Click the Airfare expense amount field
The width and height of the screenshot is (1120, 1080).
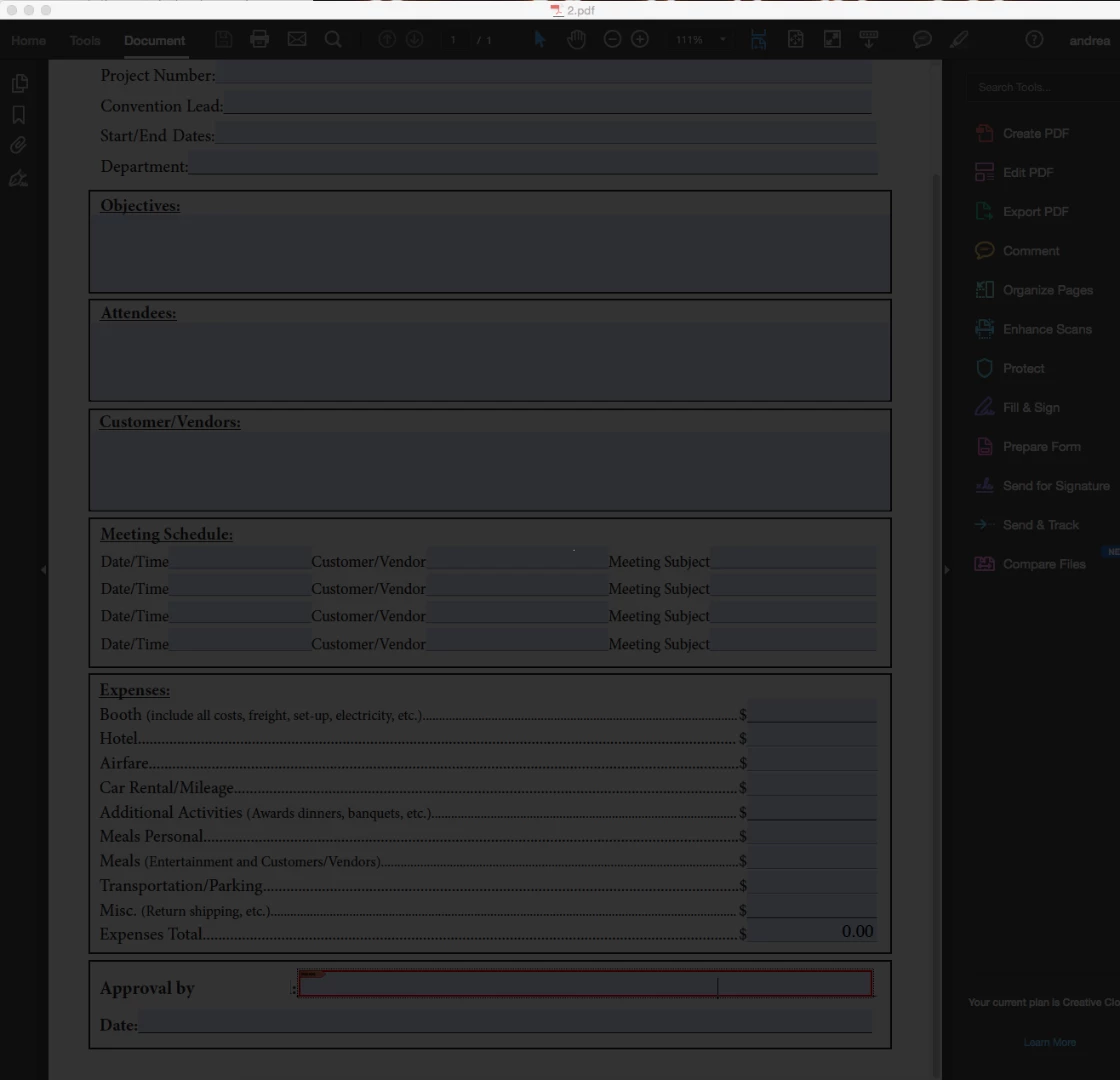pyautogui.click(x=812, y=761)
